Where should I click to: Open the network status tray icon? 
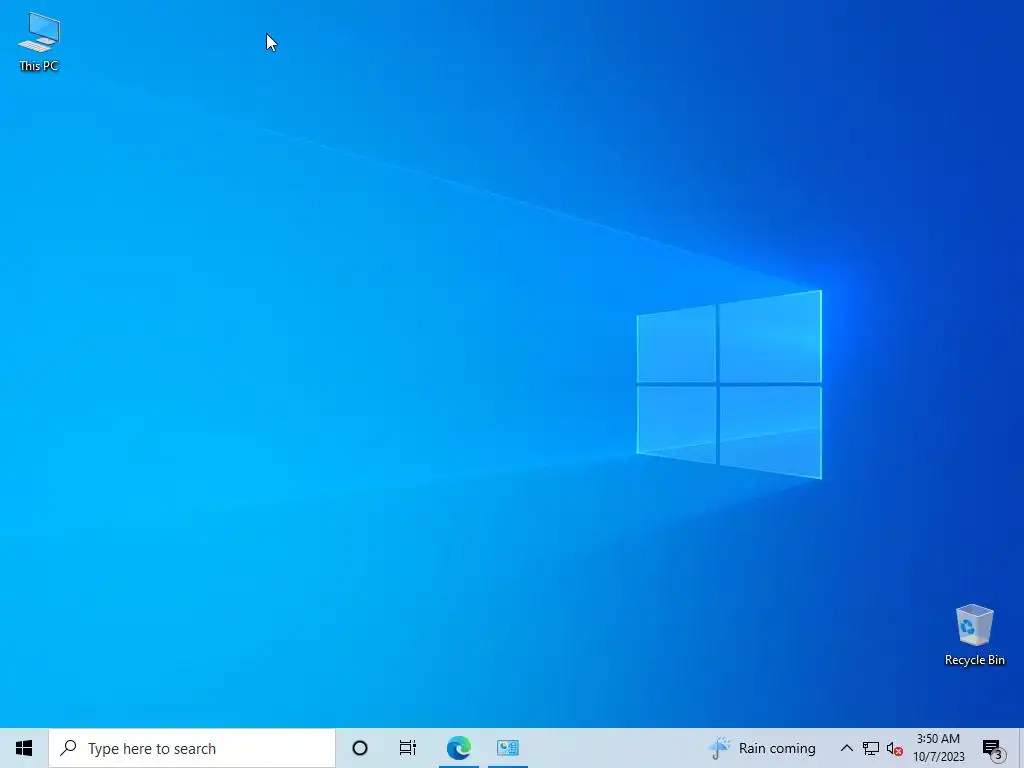tap(871, 748)
